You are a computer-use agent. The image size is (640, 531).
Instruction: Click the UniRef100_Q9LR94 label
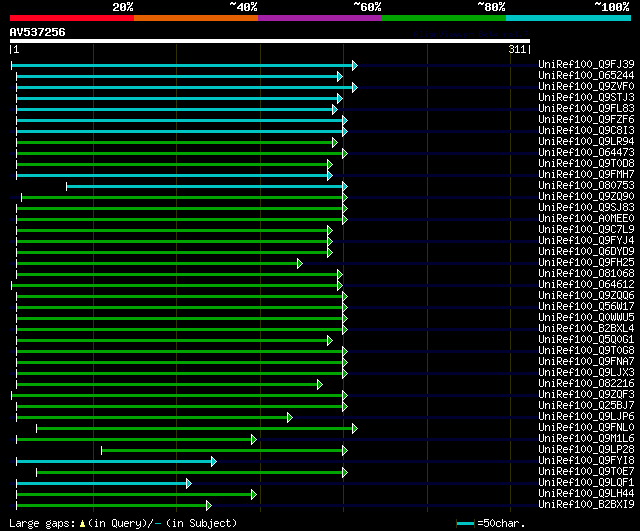pos(586,141)
